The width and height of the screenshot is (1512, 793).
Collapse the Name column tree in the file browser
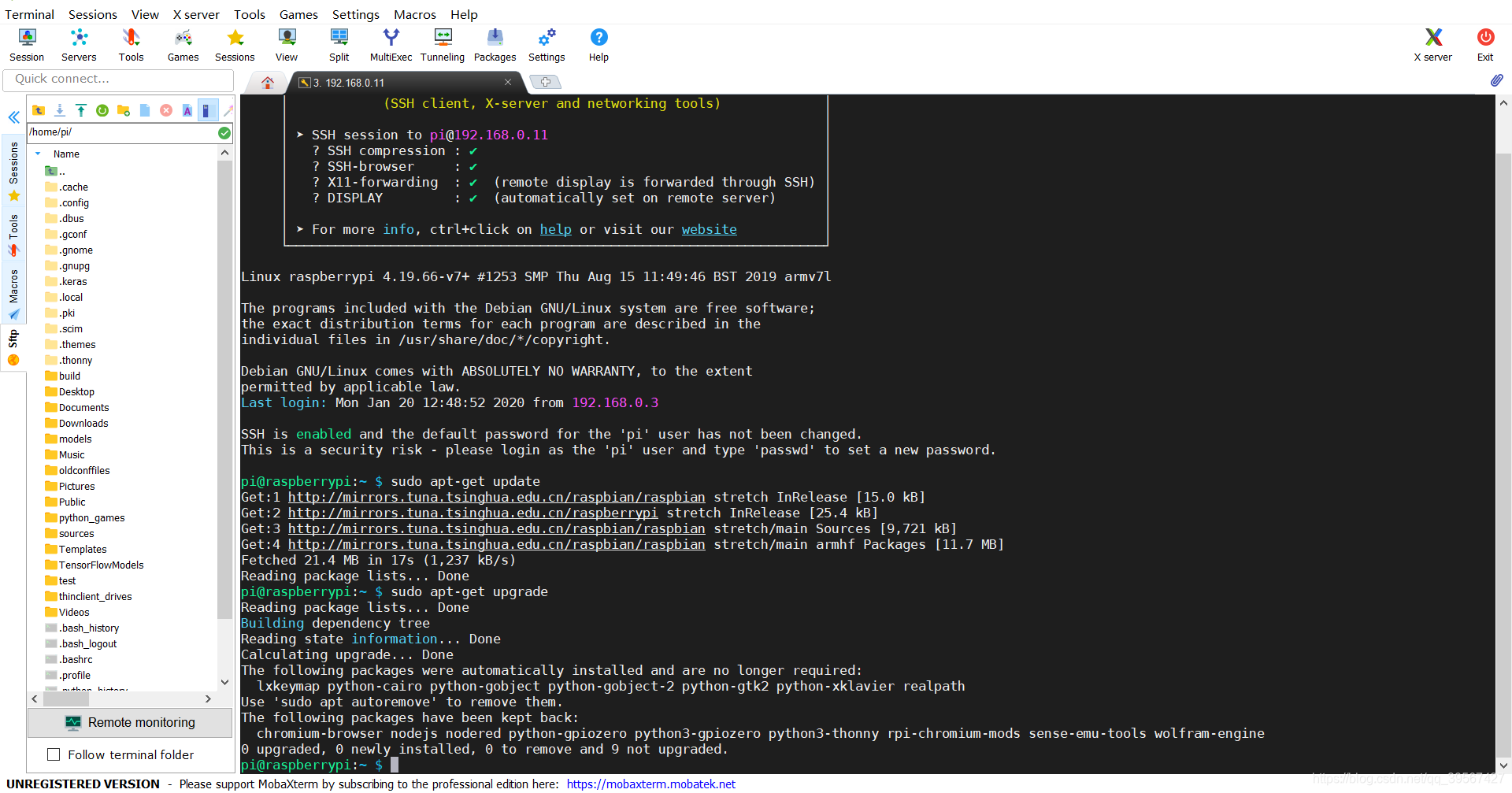37,154
